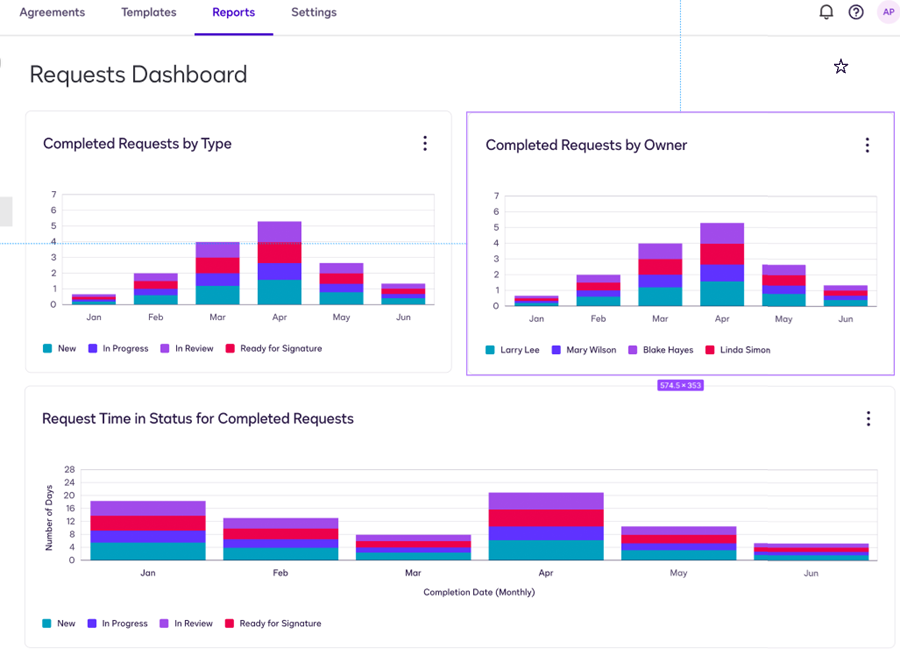Click the Requests Dashboard heading
Image resolution: width=900 pixels, height=656 pixels.
tap(138, 75)
